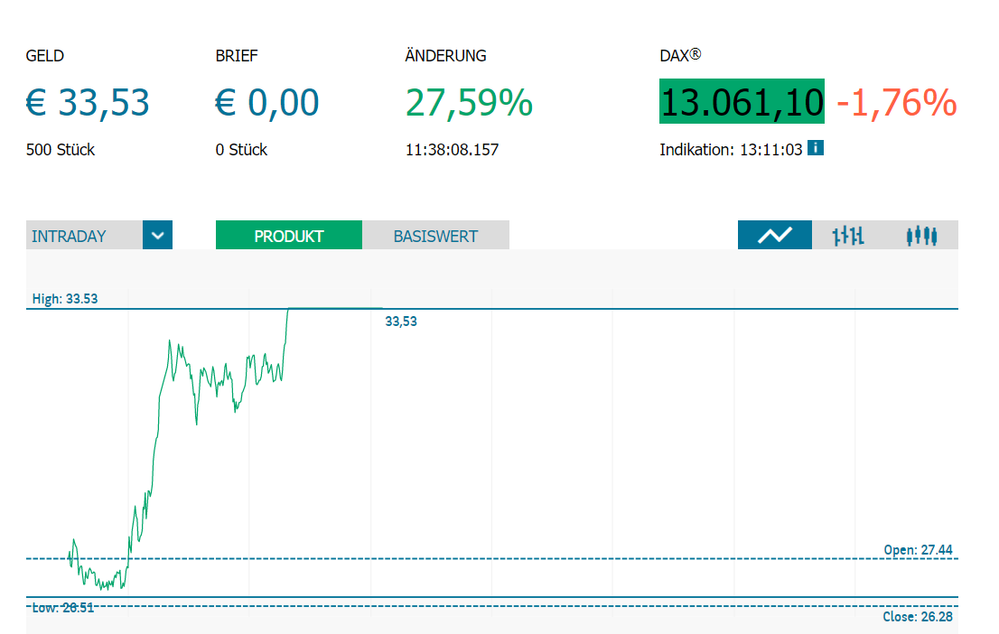Click the GELD price € 33,53
The height and width of the screenshot is (634, 999).
pos(88,102)
